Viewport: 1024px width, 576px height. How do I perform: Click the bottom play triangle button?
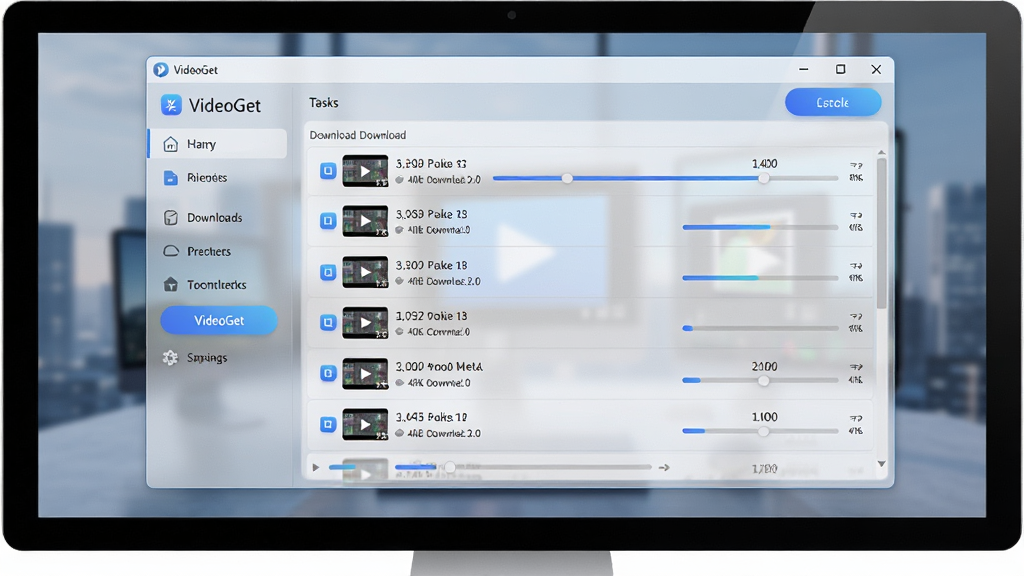point(316,468)
